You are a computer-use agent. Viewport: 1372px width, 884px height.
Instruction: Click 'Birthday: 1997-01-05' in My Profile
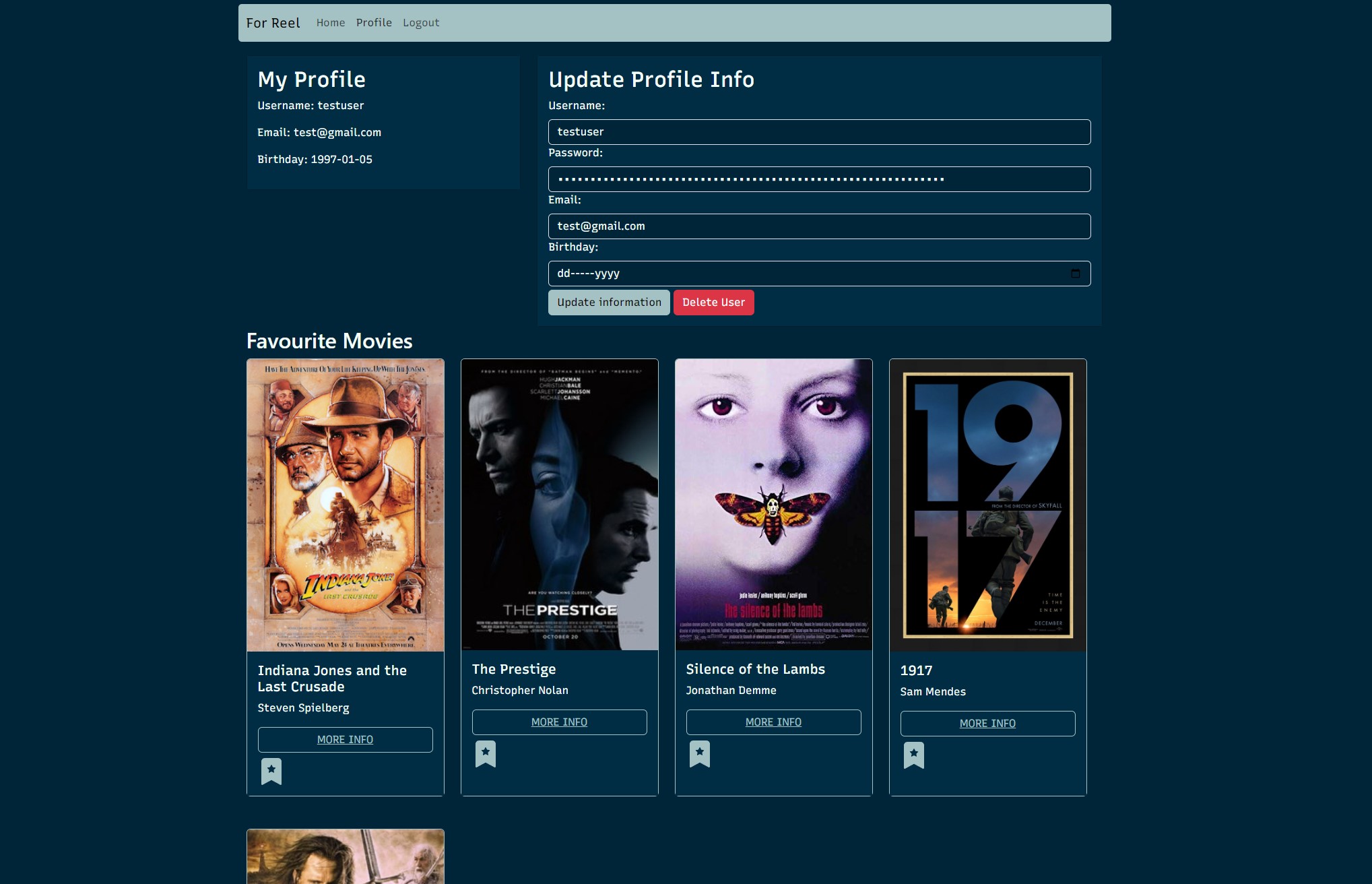tap(315, 160)
